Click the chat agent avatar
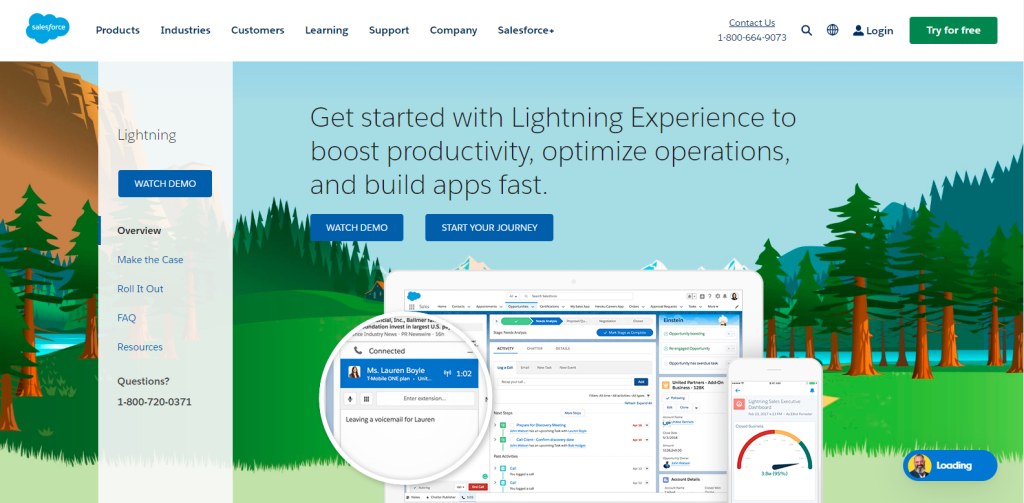 coord(920,466)
